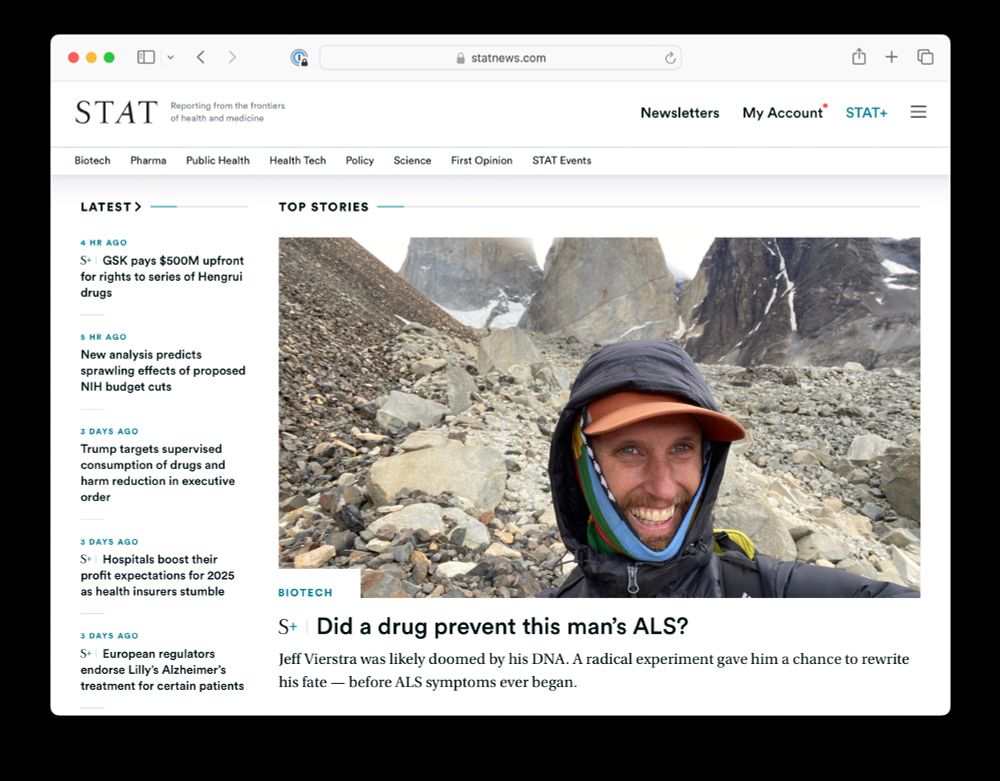The width and height of the screenshot is (1000, 781).
Task: Go to STAT home via logo
Action: [116, 112]
